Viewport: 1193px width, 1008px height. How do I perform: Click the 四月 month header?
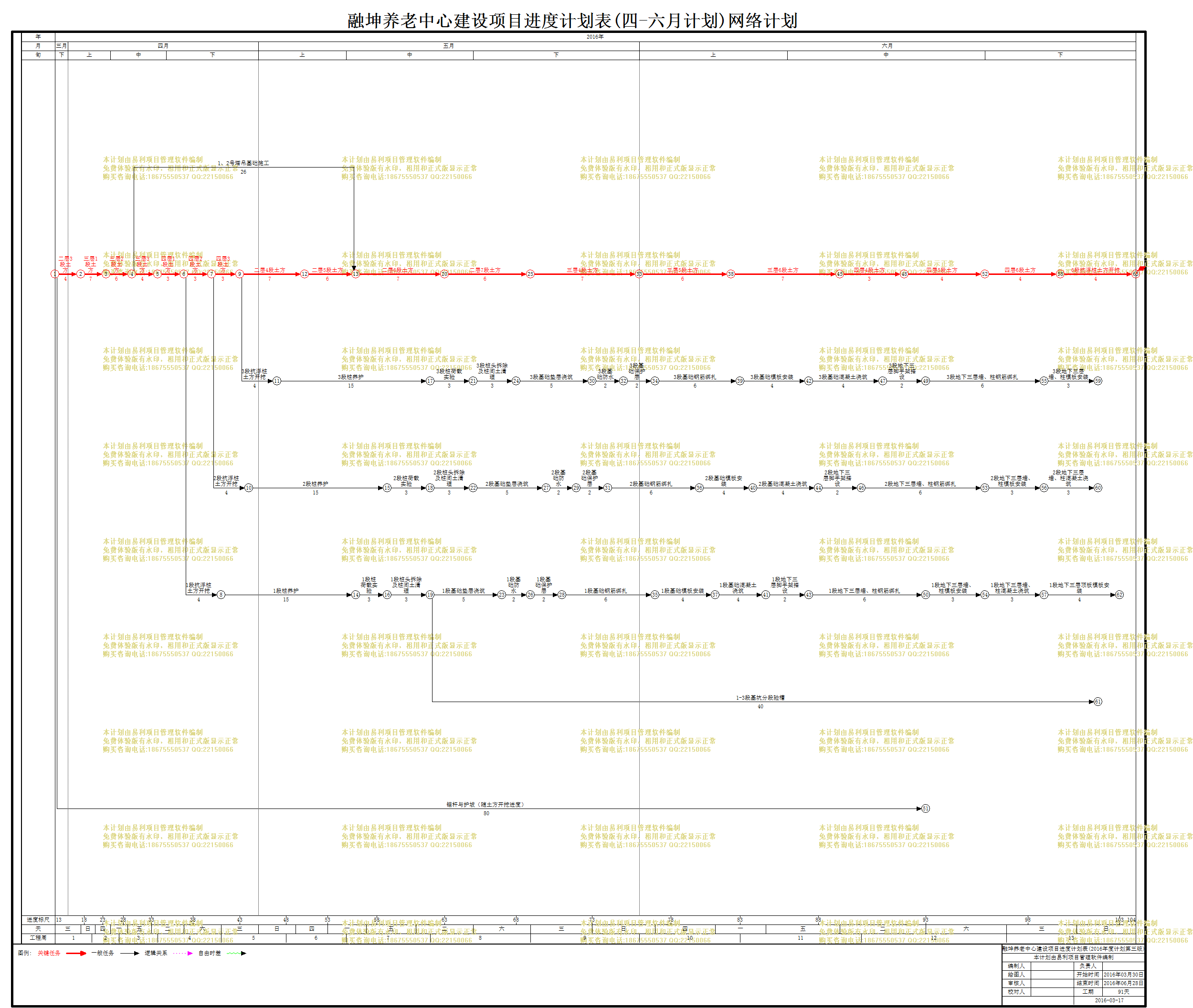163,46
